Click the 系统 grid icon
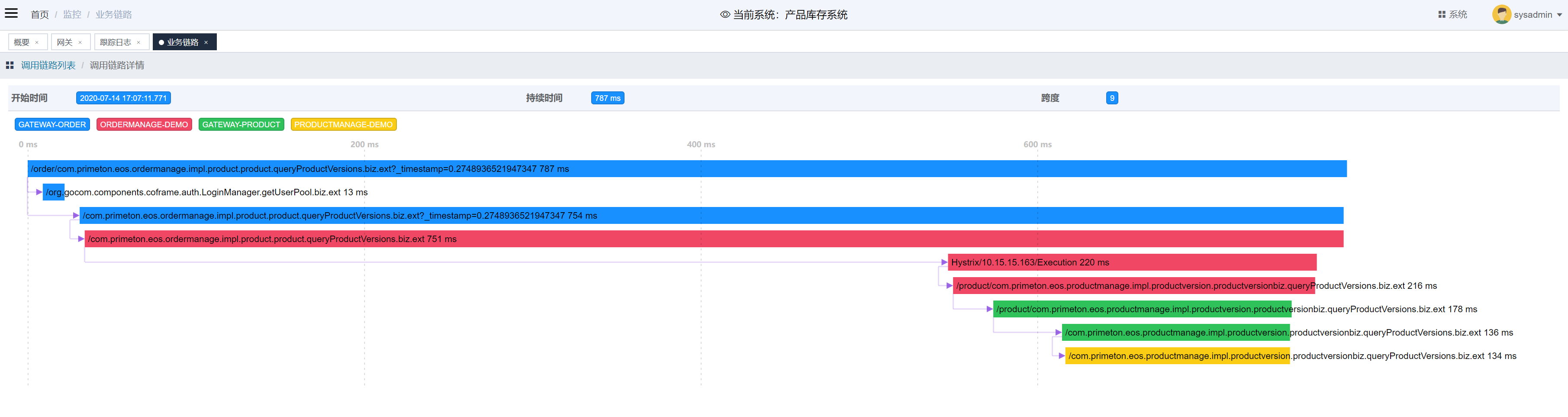This screenshot has width=1568, height=417. (x=1441, y=15)
